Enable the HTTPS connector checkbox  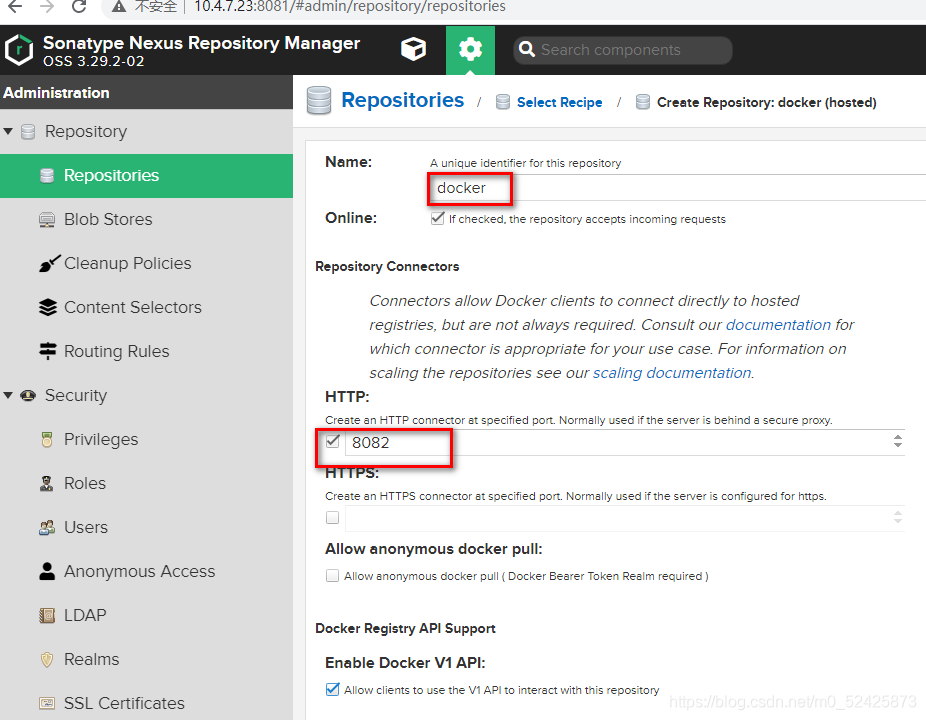click(332, 517)
